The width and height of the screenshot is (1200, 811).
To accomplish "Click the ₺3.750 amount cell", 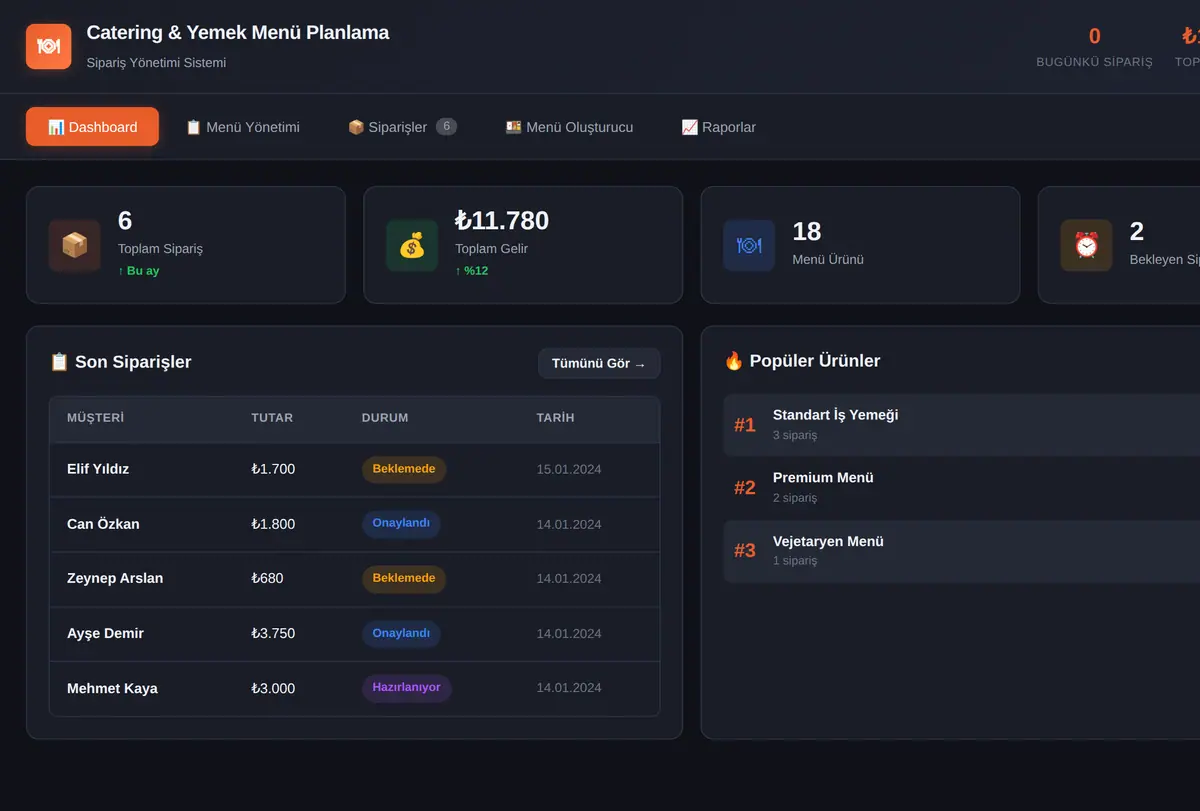I will coord(273,633).
